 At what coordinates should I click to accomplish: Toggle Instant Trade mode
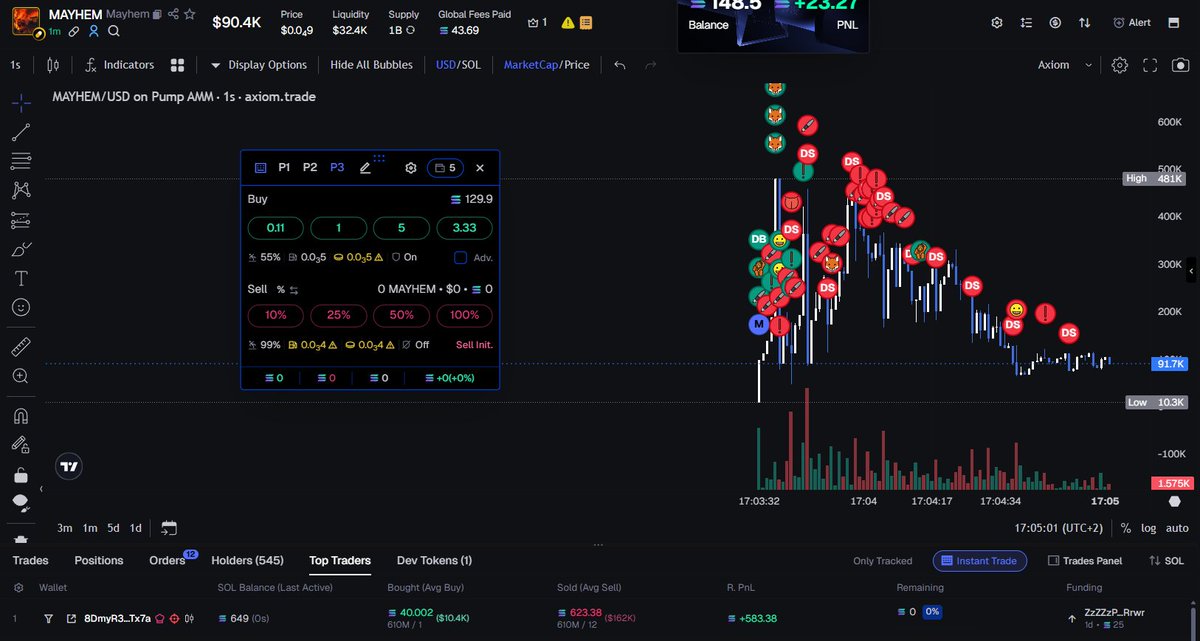(x=979, y=561)
